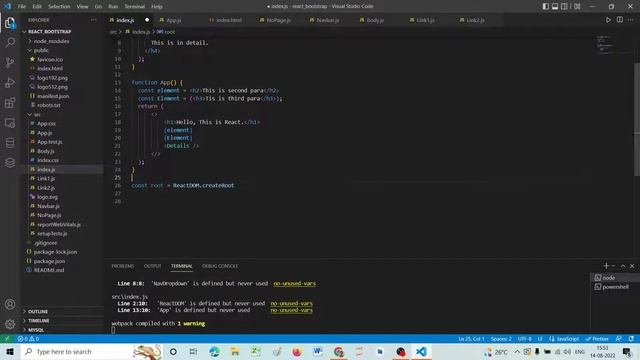This screenshot has height=360, width=640.
Task: Open the Link2.js editor tab
Action: (x=475, y=20)
